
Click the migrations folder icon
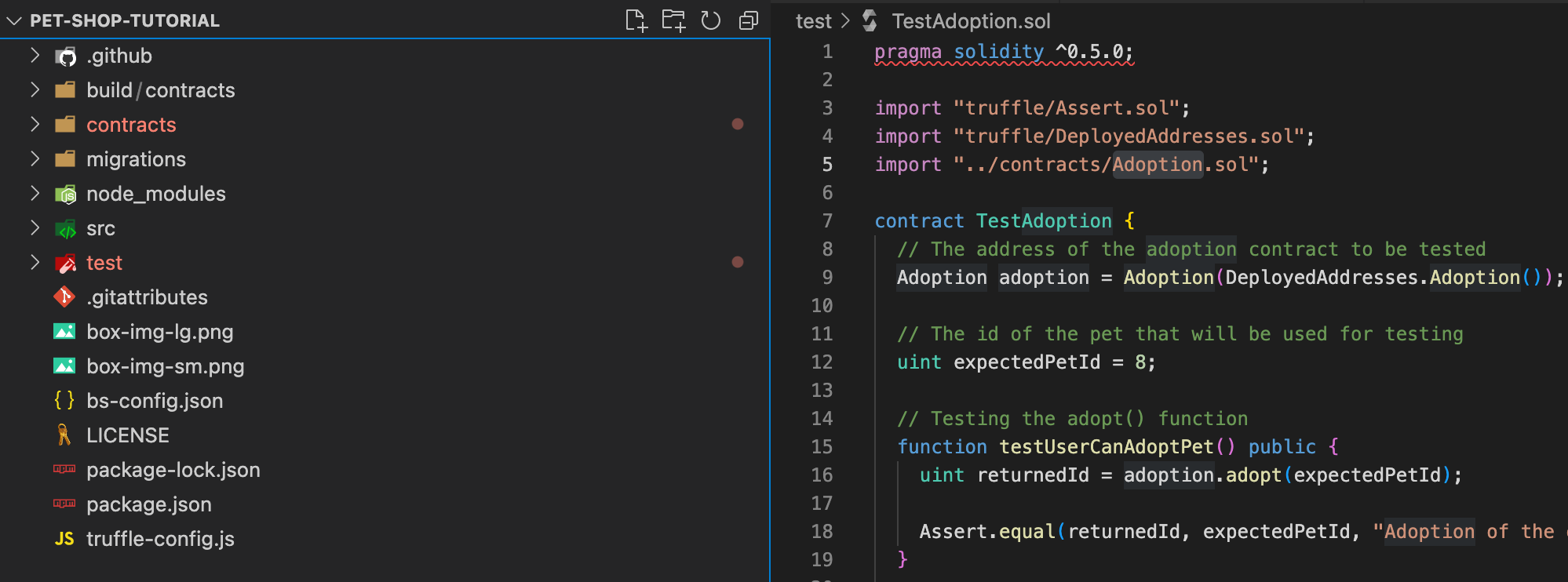pyautogui.click(x=65, y=158)
